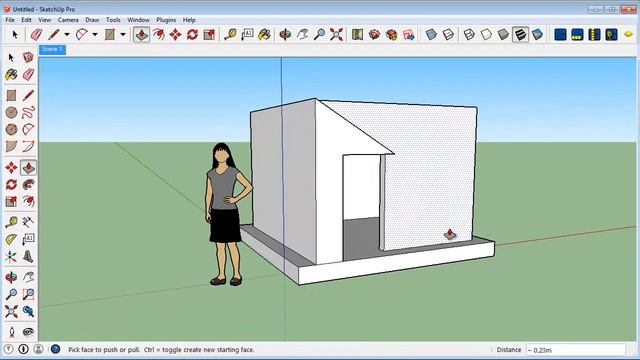
Task: Open the Plugins menu
Action: [x=166, y=20]
